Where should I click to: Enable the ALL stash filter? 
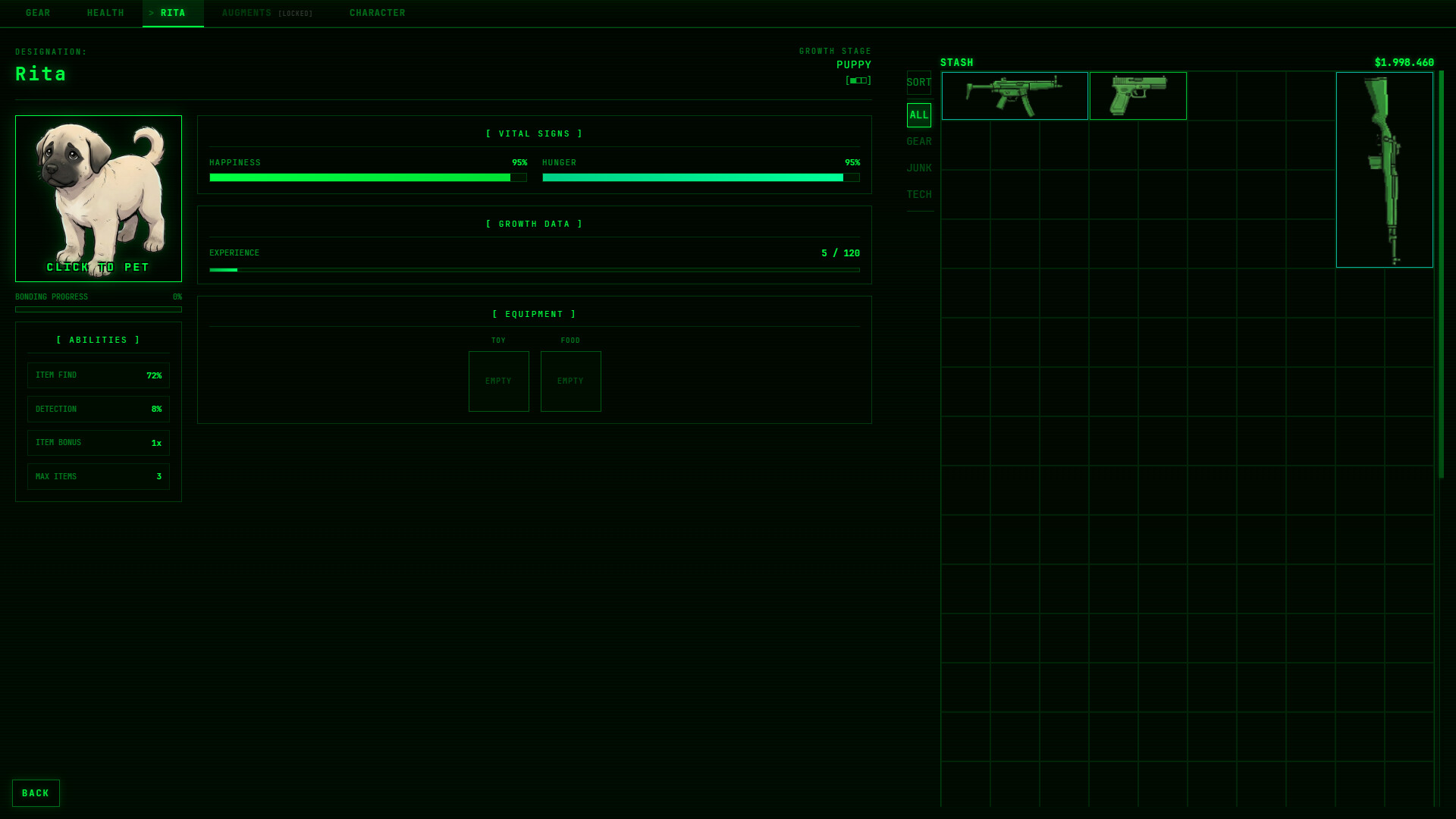pyautogui.click(x=918, y=115)
